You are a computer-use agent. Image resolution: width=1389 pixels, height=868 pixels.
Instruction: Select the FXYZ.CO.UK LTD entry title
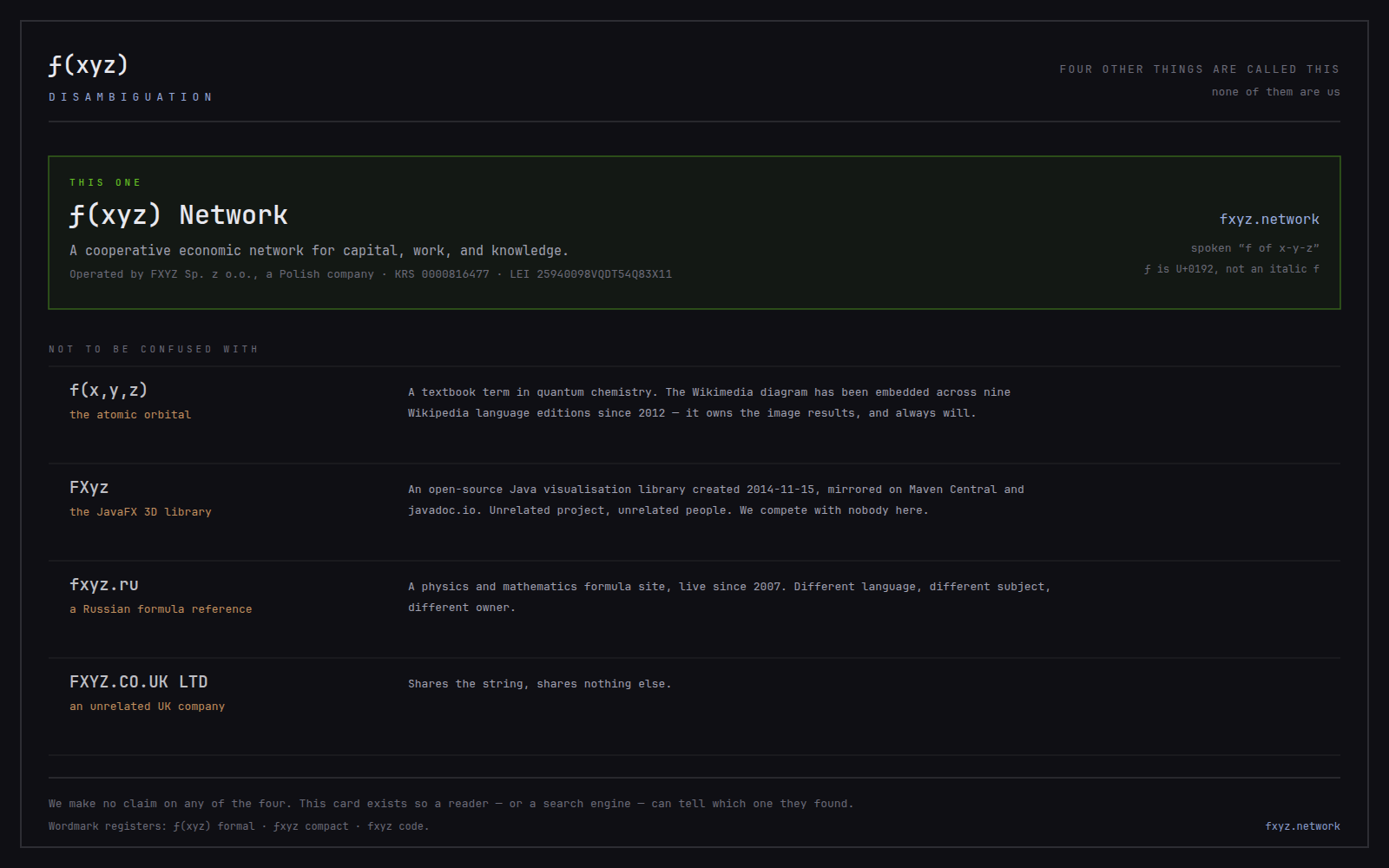coord(139,682)
